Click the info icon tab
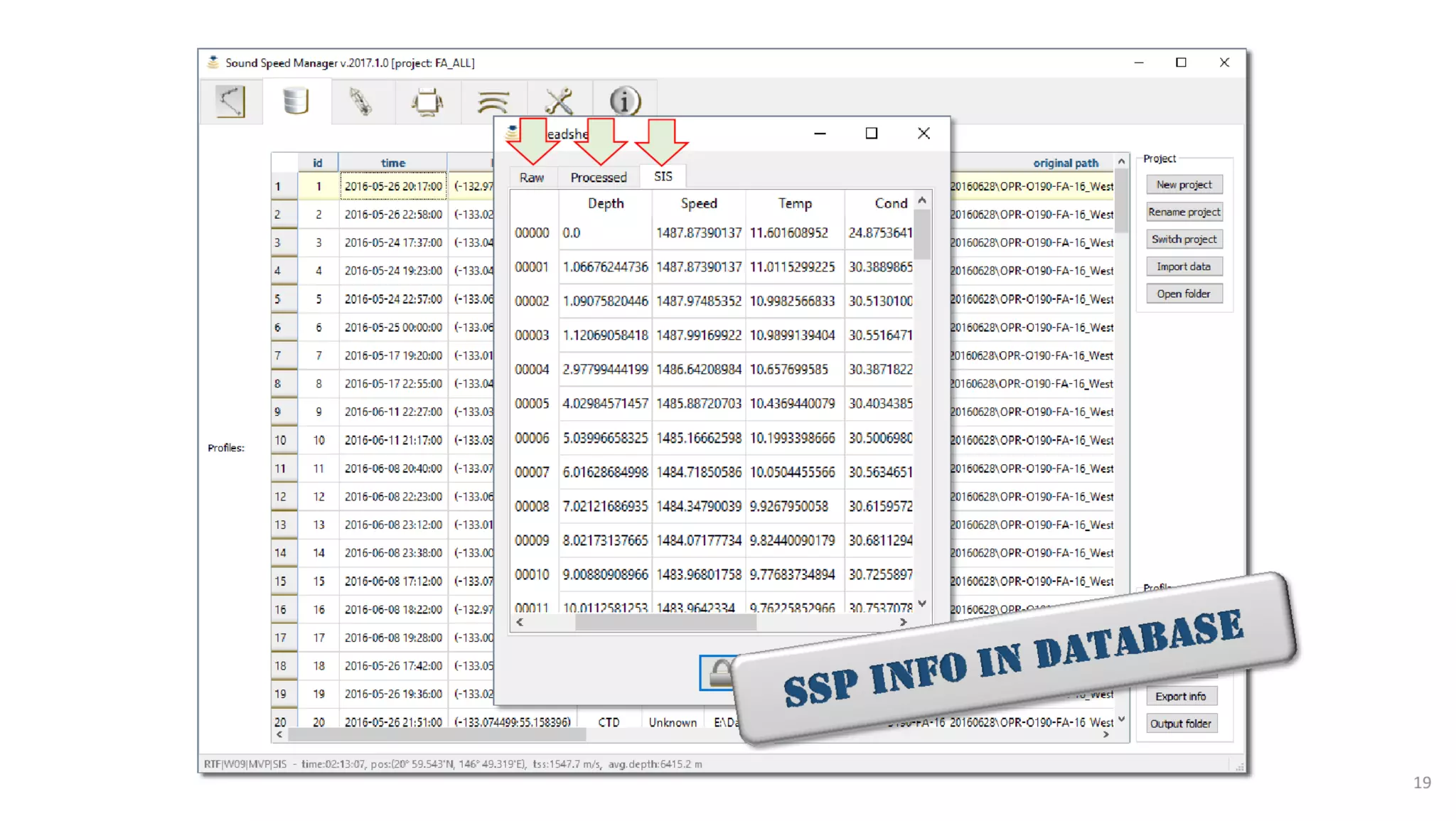 point(625,102)
